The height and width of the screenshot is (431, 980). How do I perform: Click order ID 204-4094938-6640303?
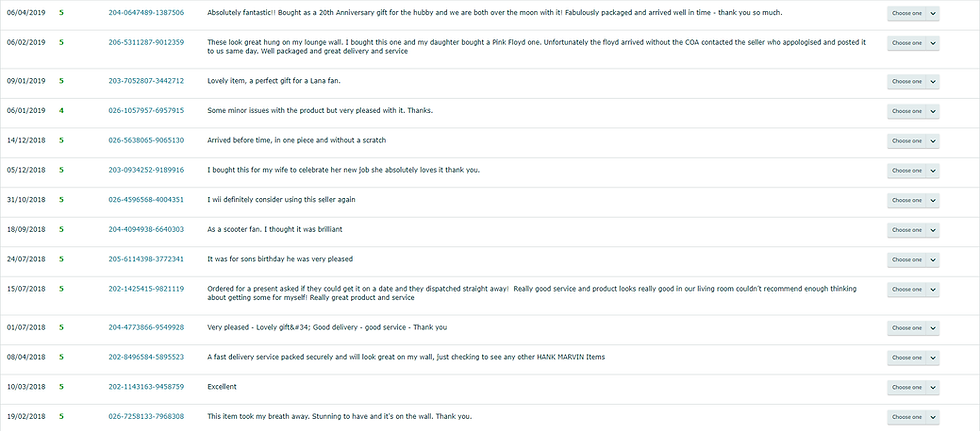tap(146, 229)
